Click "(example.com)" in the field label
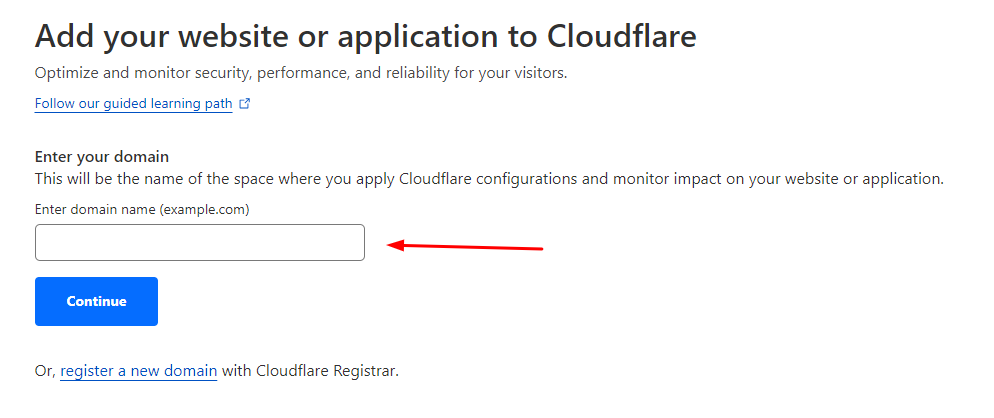Screen dimensions: 994x418 pos(203,210)
